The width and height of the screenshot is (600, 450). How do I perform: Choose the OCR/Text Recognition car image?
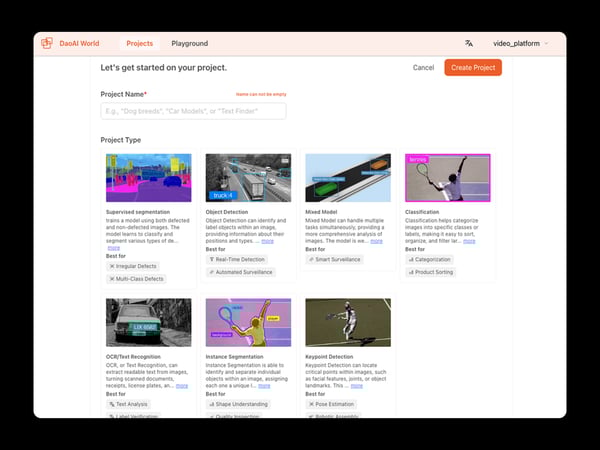pyautogui.click(x=148, y=322)
